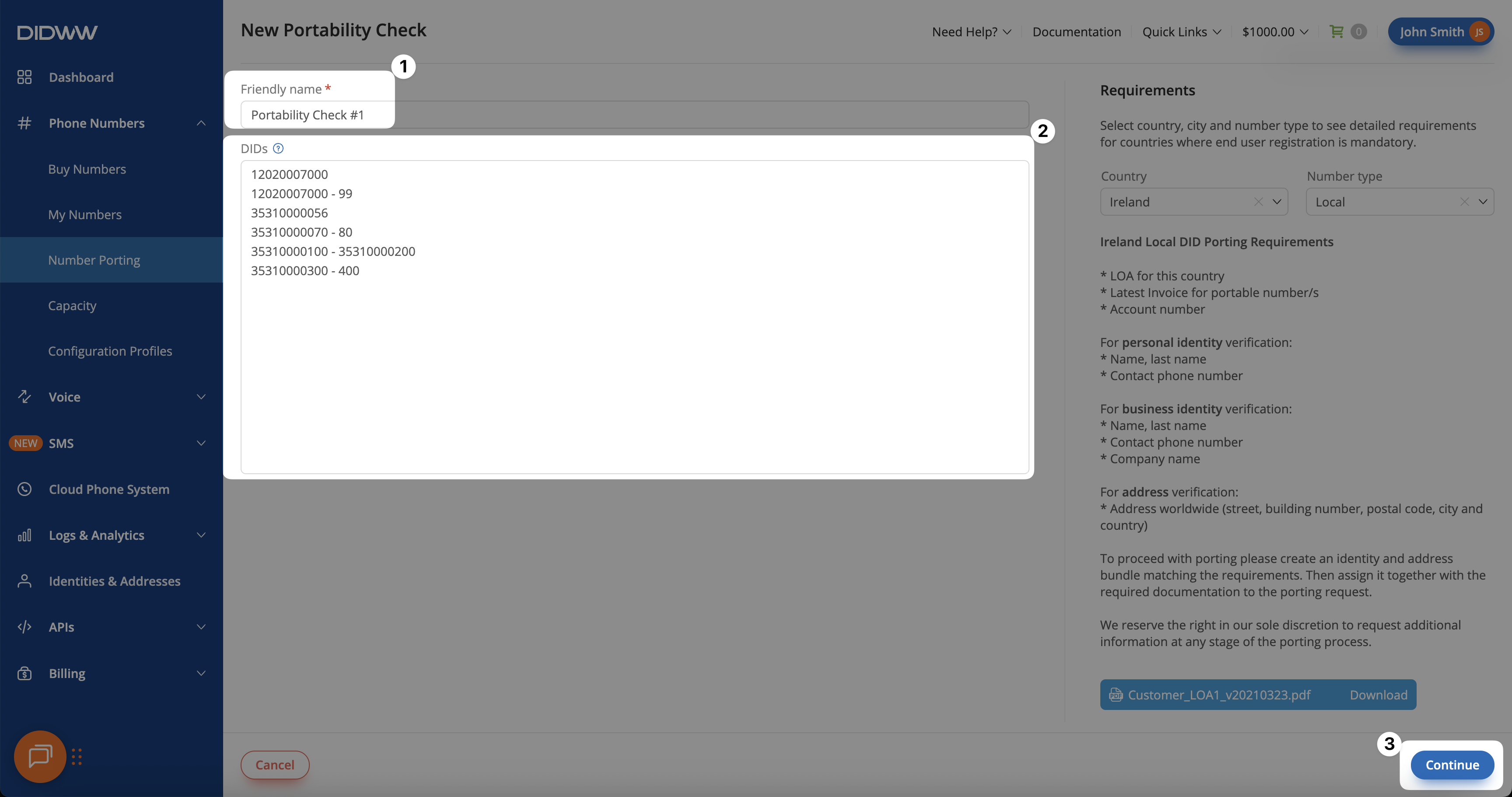The height and width of the screenshot is (797, 1512).
Task: Open the live chat bubble
Action: [40, 756]
